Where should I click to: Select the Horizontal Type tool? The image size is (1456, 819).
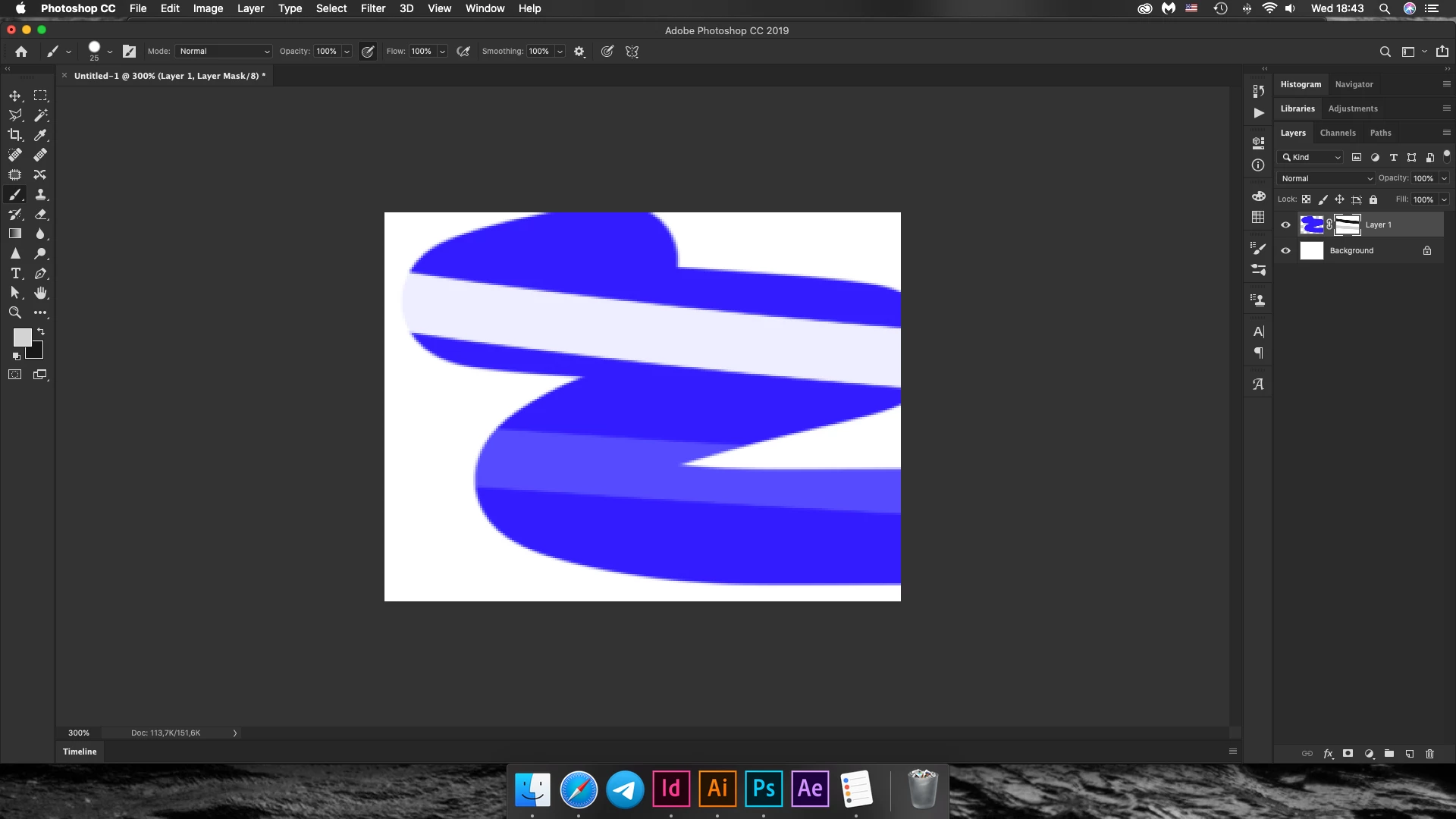(x=15, y=274)
